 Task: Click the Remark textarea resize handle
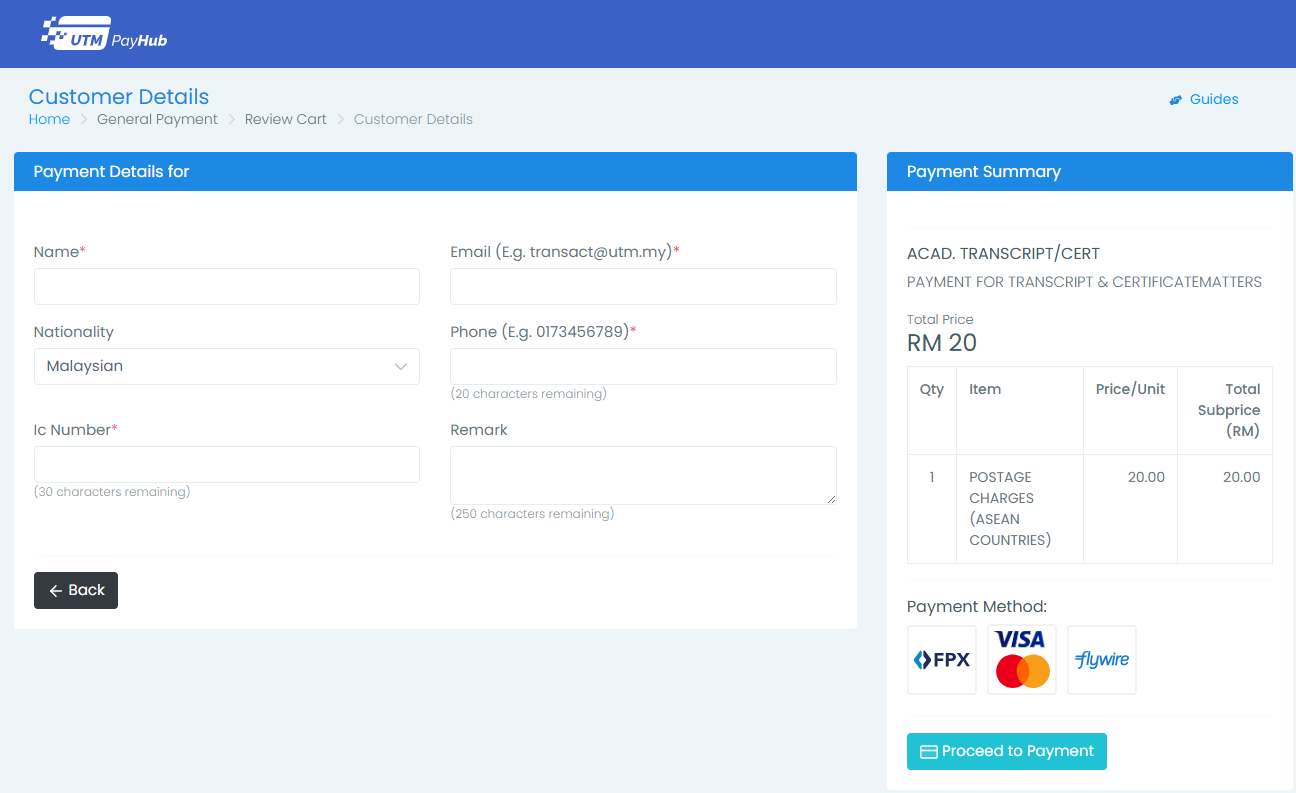point(830,498)
